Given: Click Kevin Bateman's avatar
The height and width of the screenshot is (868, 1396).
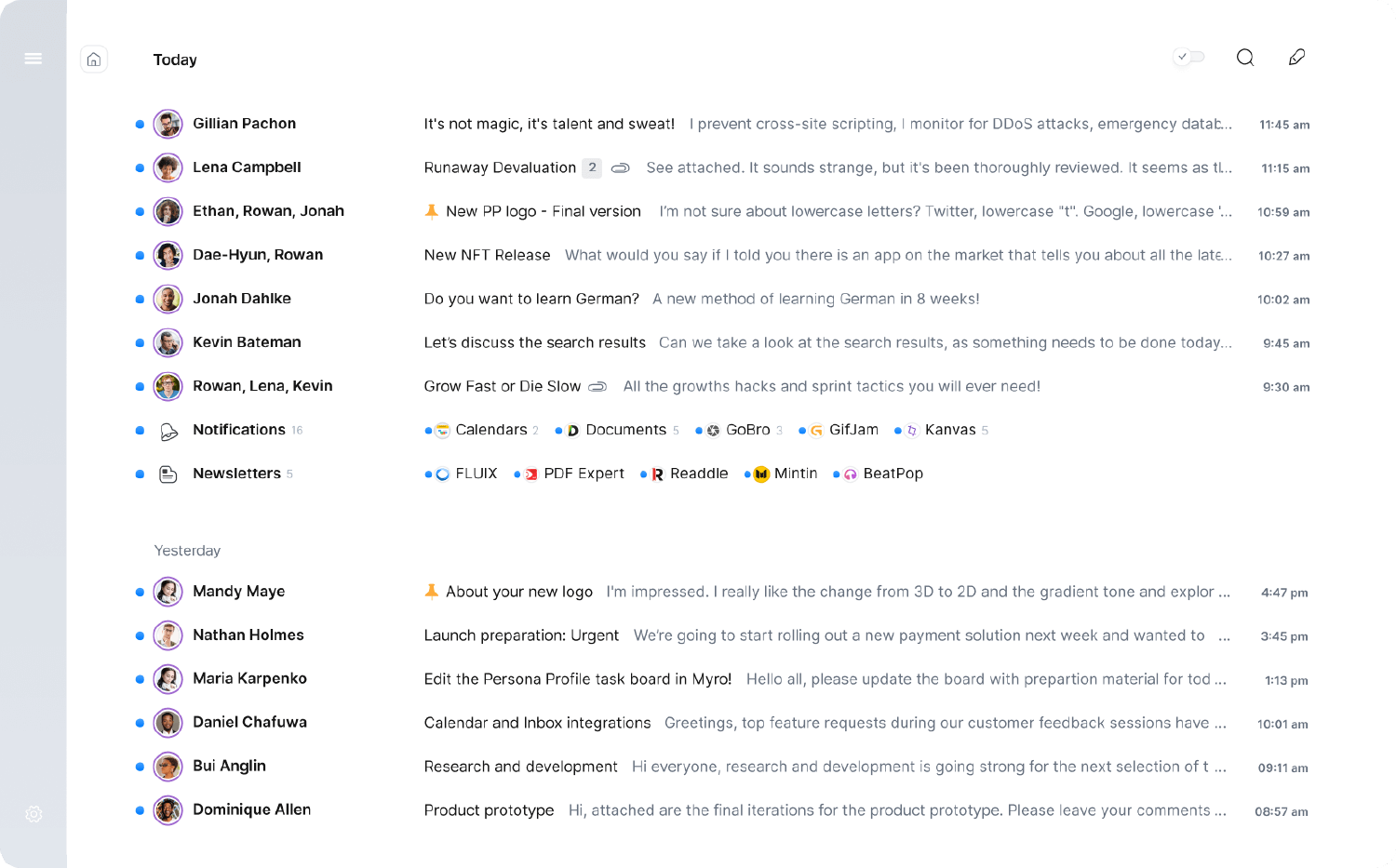Looking at the screenshot, I should [x=168, y=342].
